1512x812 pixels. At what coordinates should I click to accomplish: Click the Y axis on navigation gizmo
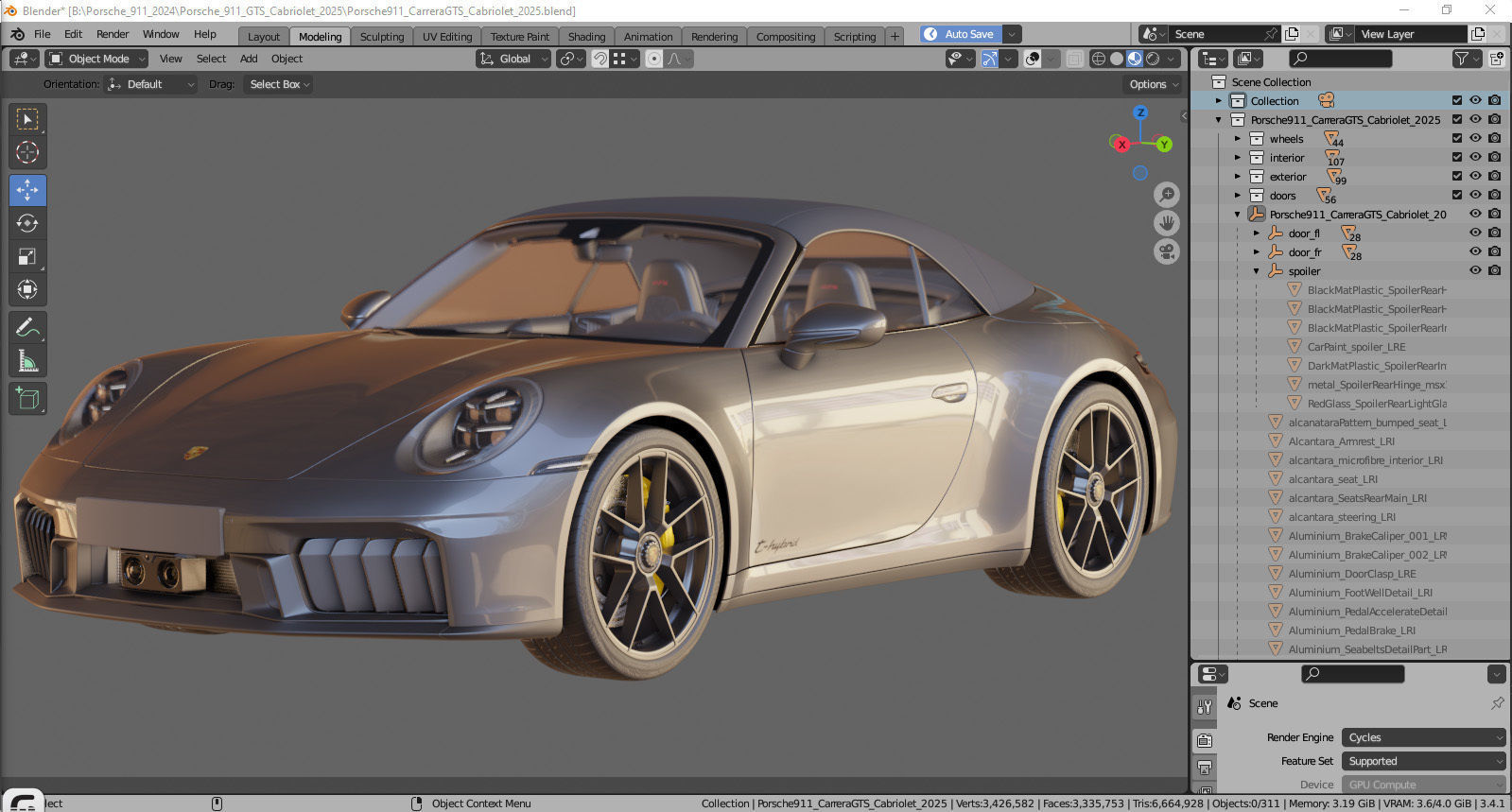point(1164,145)
